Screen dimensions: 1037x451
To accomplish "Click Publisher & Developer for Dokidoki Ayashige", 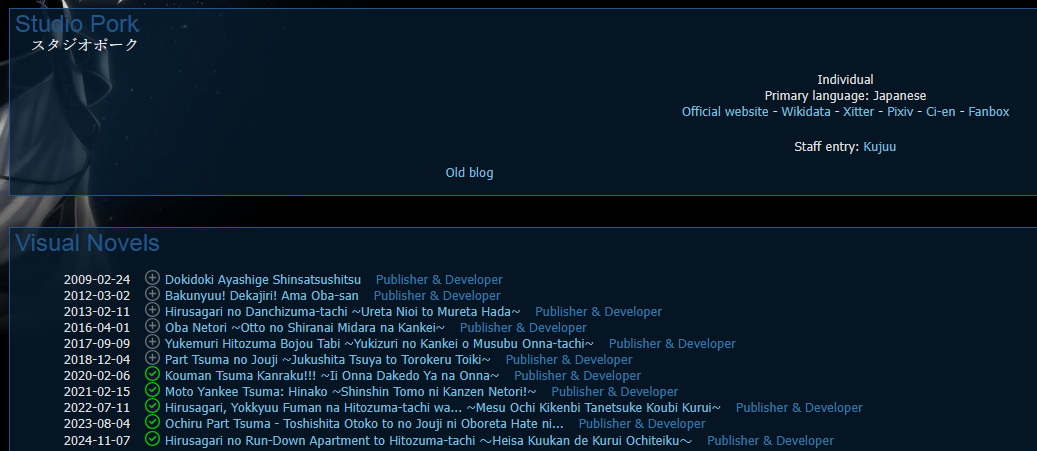I will (439, 280).
